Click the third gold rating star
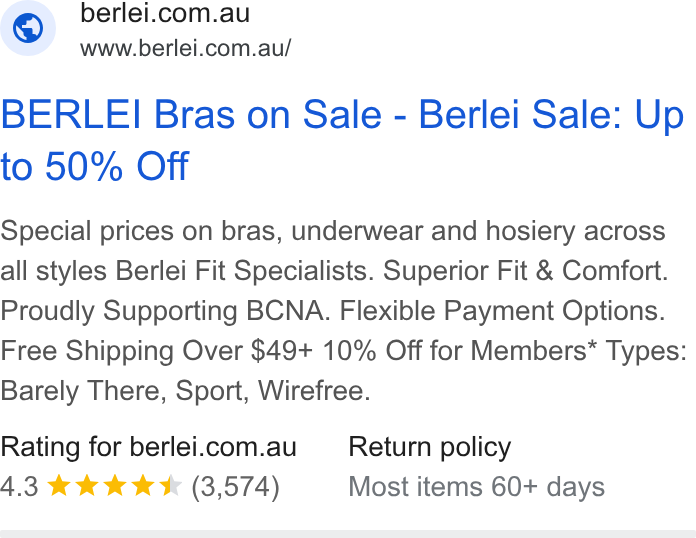This screenshot has width=696, height=538. [115, 485]
